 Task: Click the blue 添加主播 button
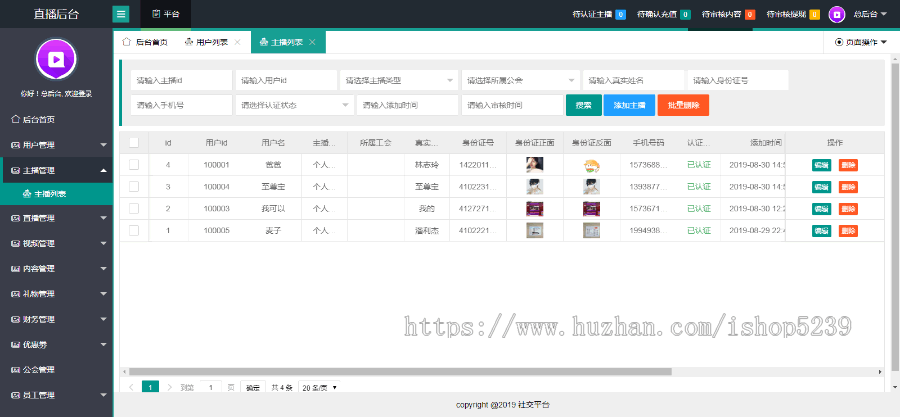point(629,105)
